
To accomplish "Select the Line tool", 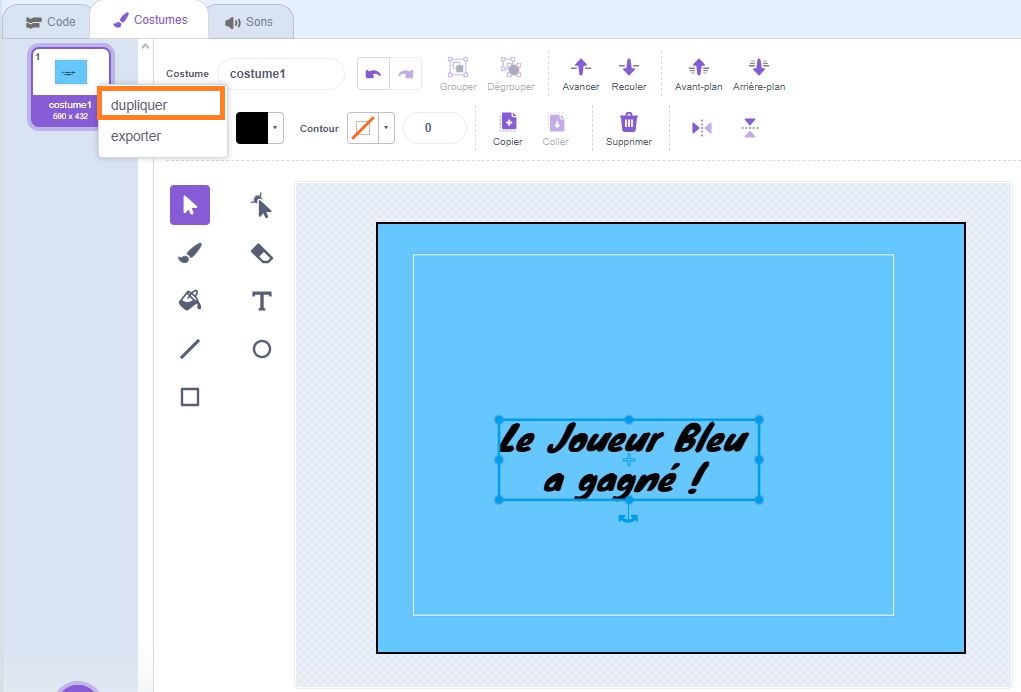I will (x=190, y=349).
